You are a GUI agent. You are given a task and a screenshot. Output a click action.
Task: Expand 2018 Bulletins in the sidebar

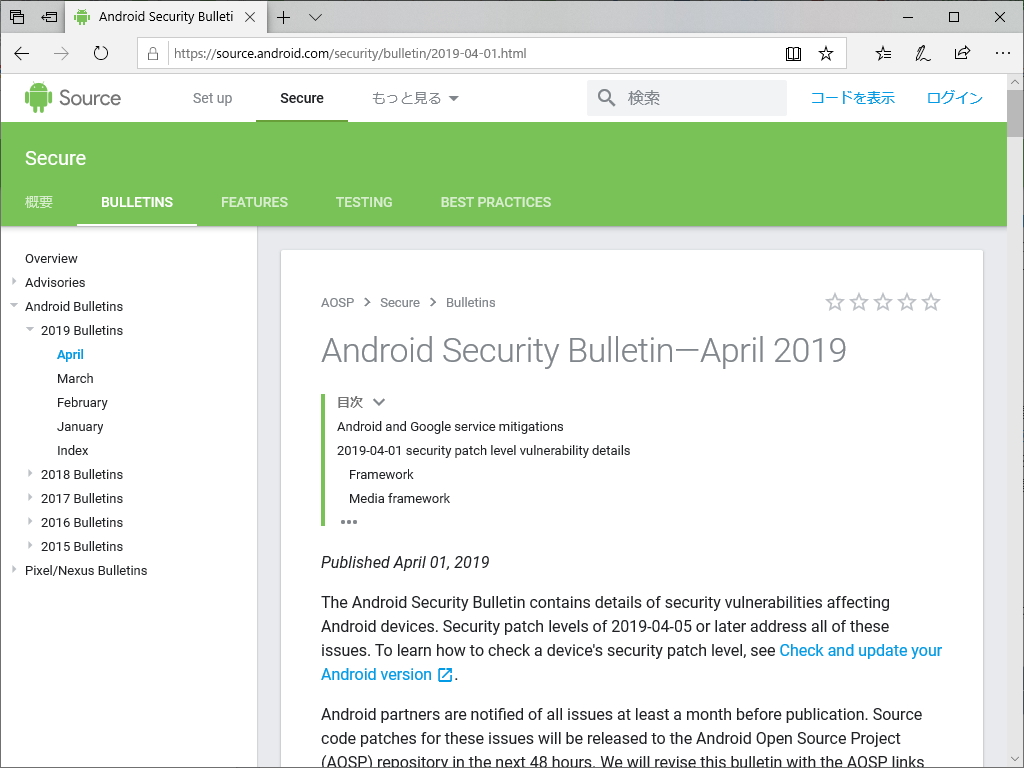(31, 474)
